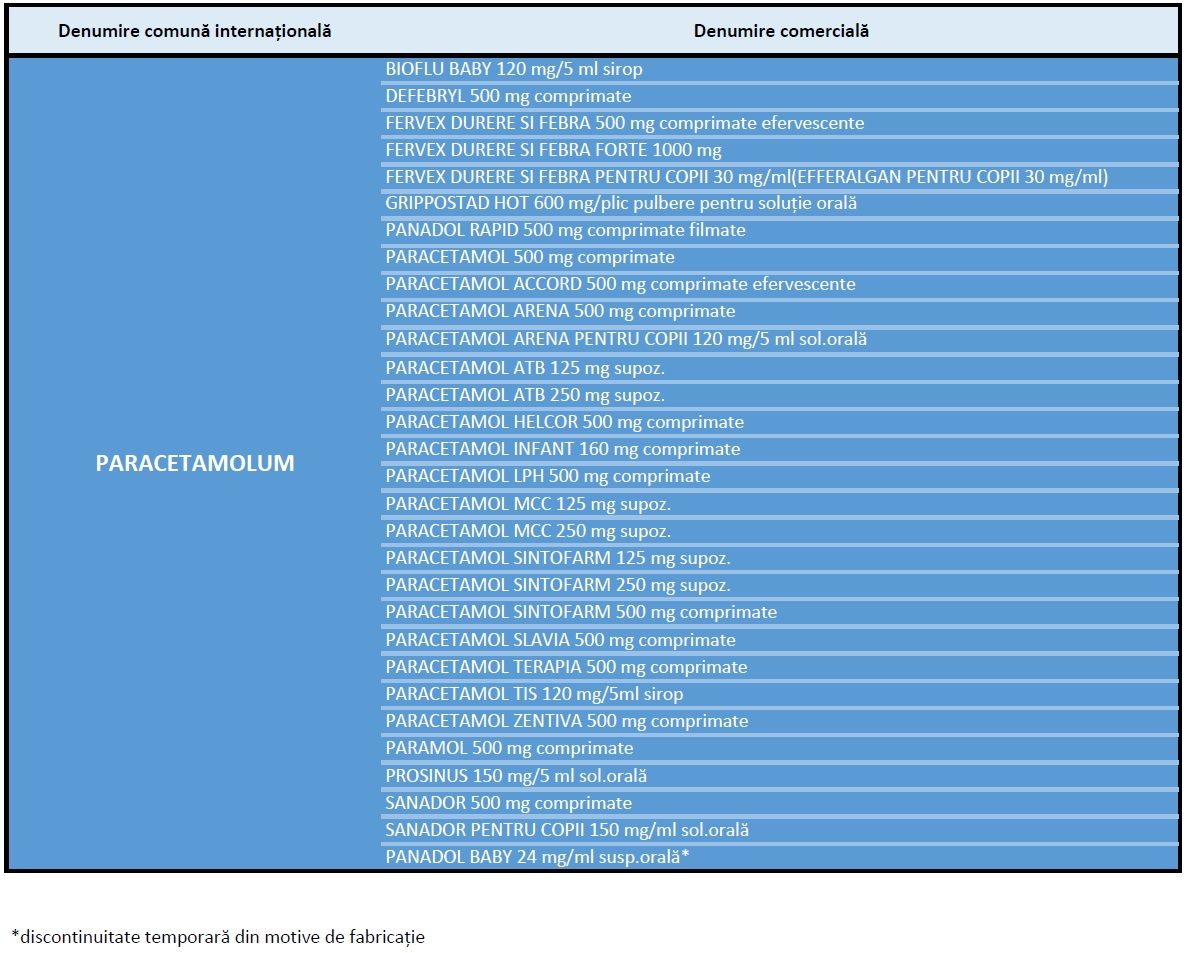1196x953 pixels.
Task: Click PROSINUS 150 mg/5 ml sol.orală
Action: [x=780, y=776]
